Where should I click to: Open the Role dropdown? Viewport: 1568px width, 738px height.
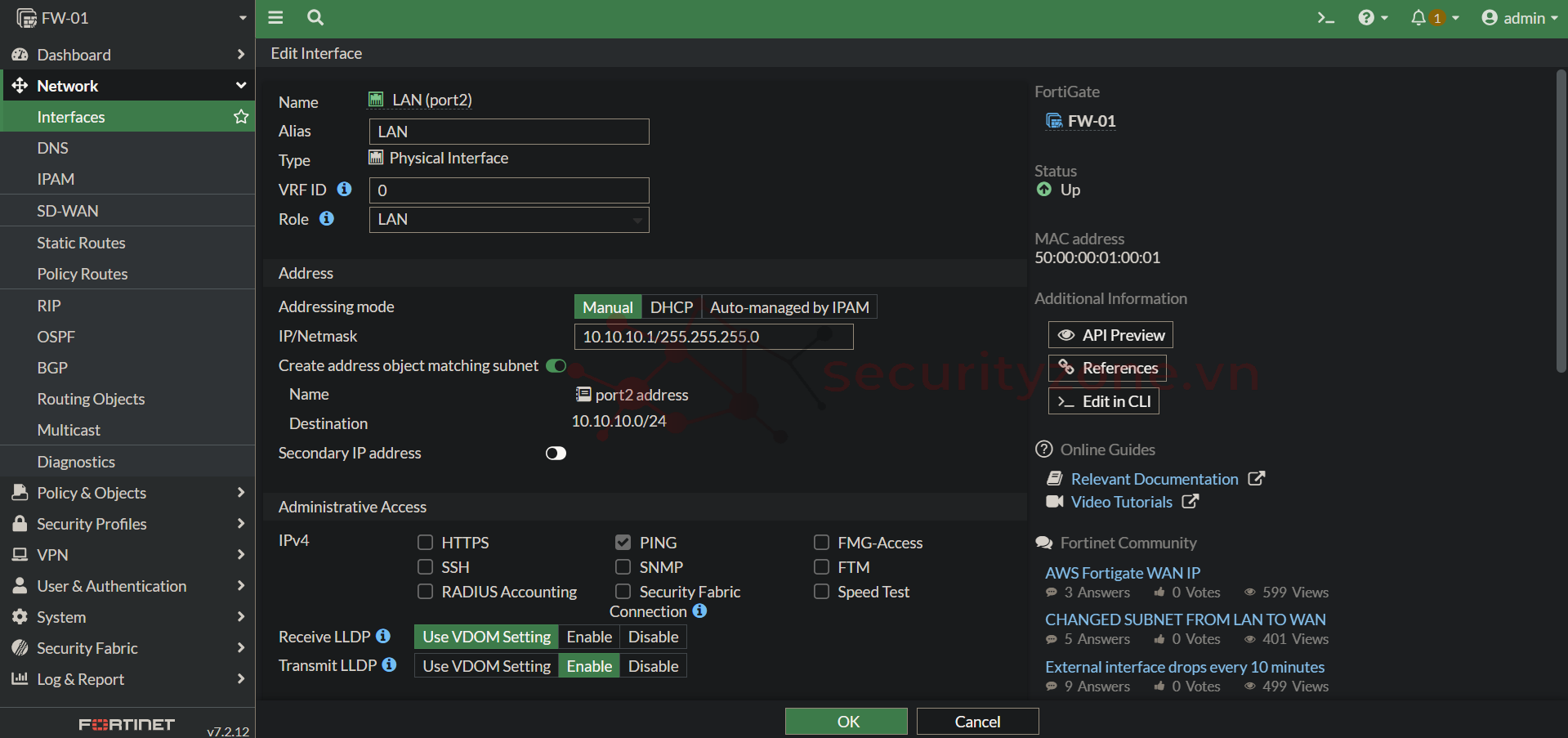pyautogui.click(x=508, y=220)
